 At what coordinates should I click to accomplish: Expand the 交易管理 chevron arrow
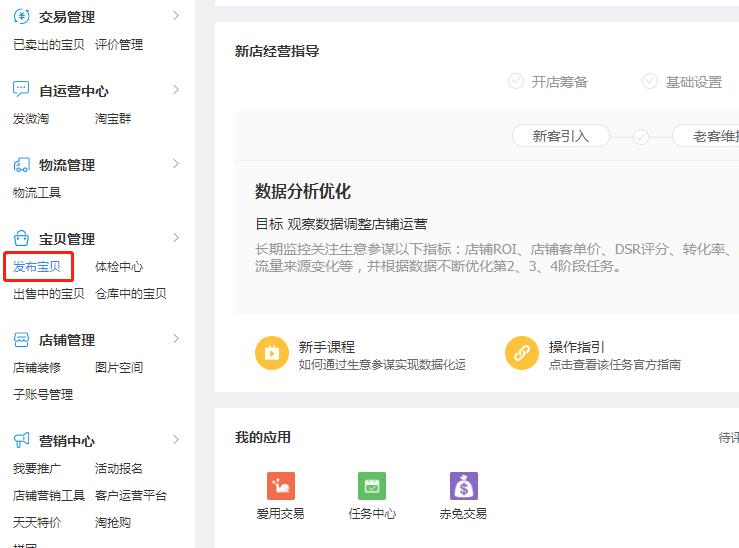pos(176,16)
